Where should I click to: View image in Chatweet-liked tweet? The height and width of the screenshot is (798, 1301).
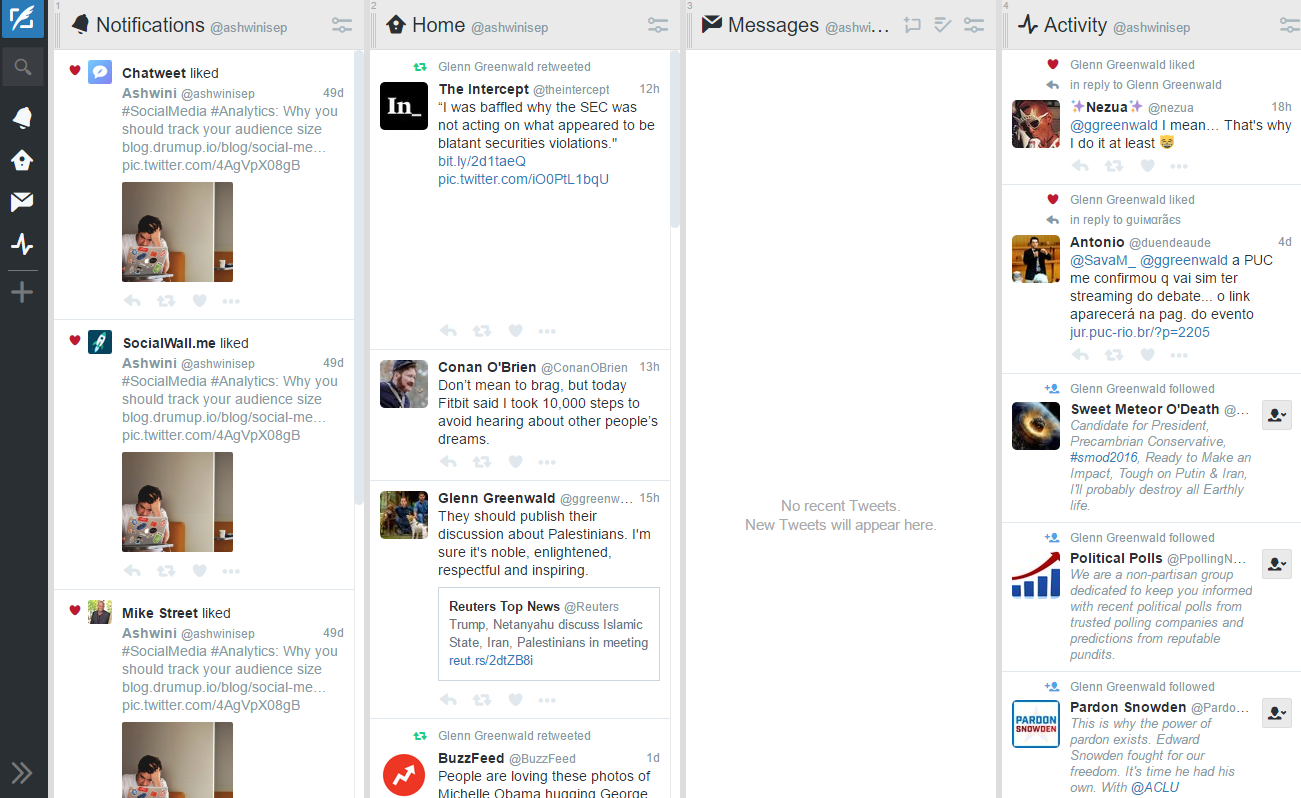click(177, 232)
